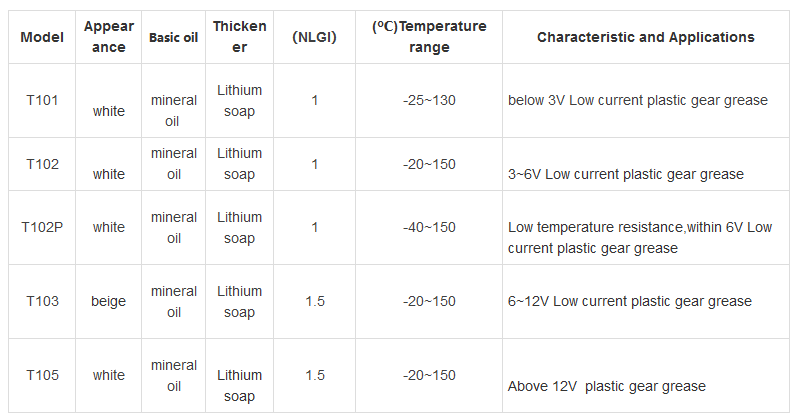Click the 3~6V Low current description
797x417 pixels.
coord(625,174)
